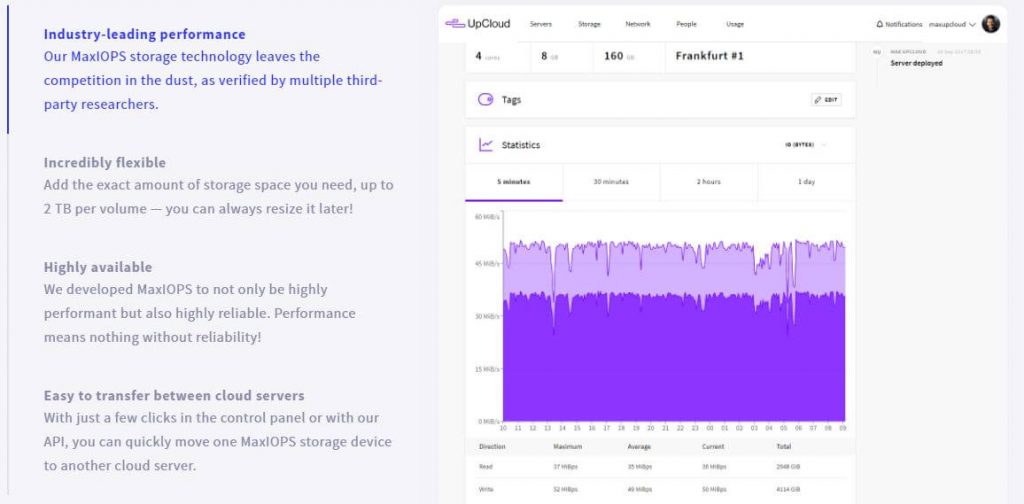Click the 8 GB memory value
Screen dimensions: 1024x504
coord(550,56)
